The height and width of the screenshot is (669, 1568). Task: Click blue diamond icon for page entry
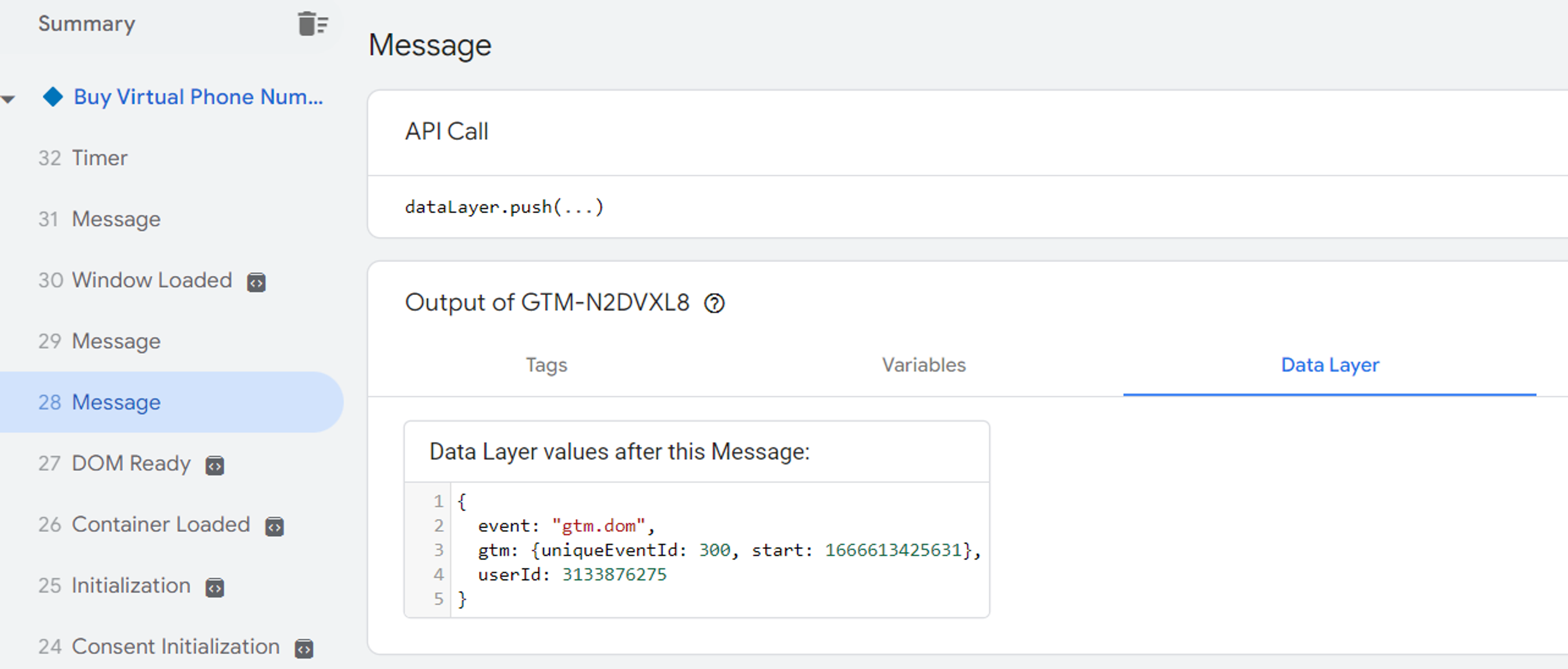(x=53, y=97)
